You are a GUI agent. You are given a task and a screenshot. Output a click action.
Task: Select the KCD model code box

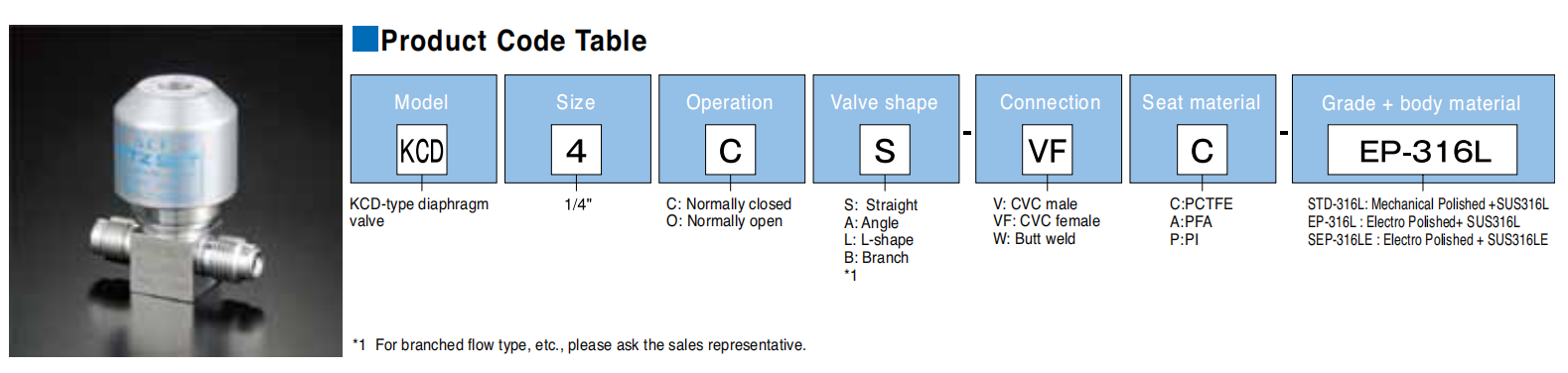click(x=422, y=150)
